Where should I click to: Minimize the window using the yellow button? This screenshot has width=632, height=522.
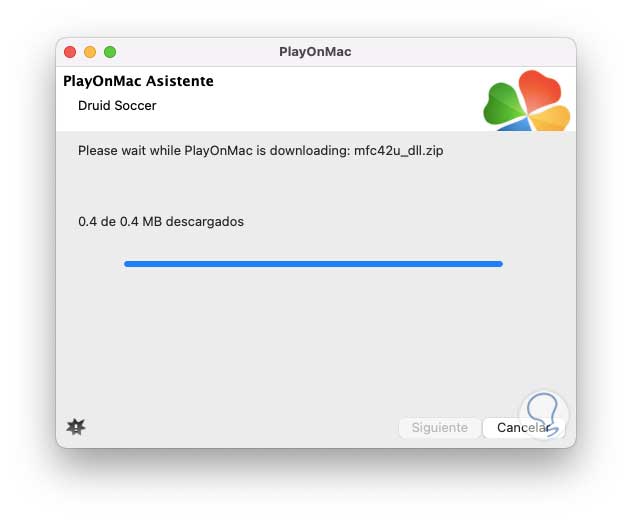coord(90,52)
